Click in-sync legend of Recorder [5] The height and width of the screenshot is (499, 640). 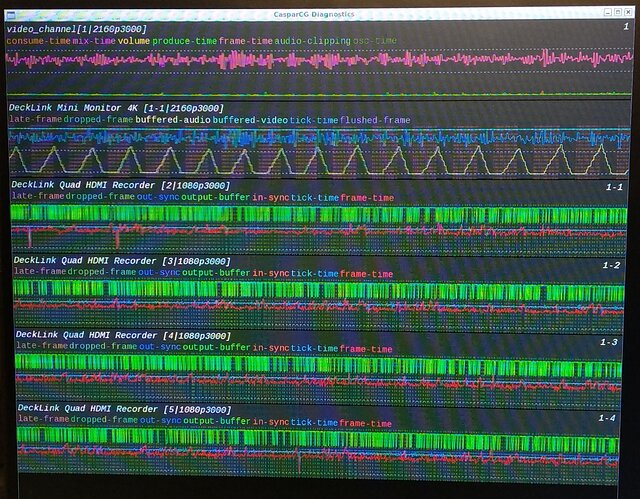pos(271,421)
